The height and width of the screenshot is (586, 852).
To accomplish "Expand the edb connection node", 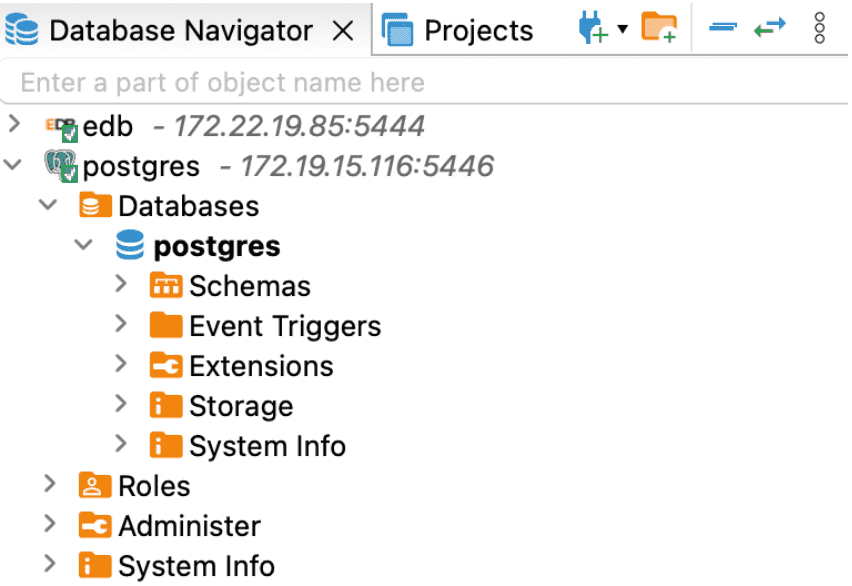I will (14, 125).
